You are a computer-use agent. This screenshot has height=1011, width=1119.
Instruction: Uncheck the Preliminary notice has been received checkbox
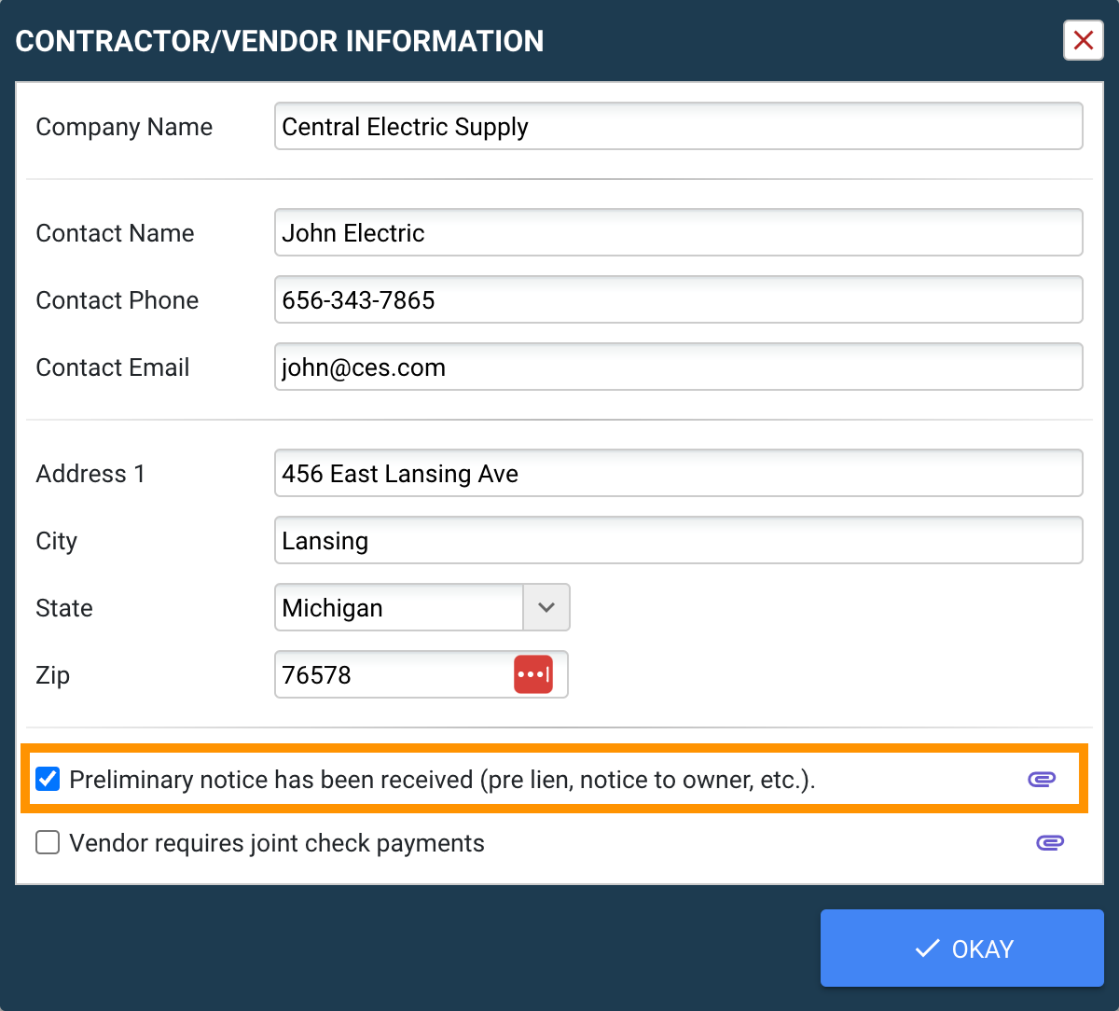48,779
